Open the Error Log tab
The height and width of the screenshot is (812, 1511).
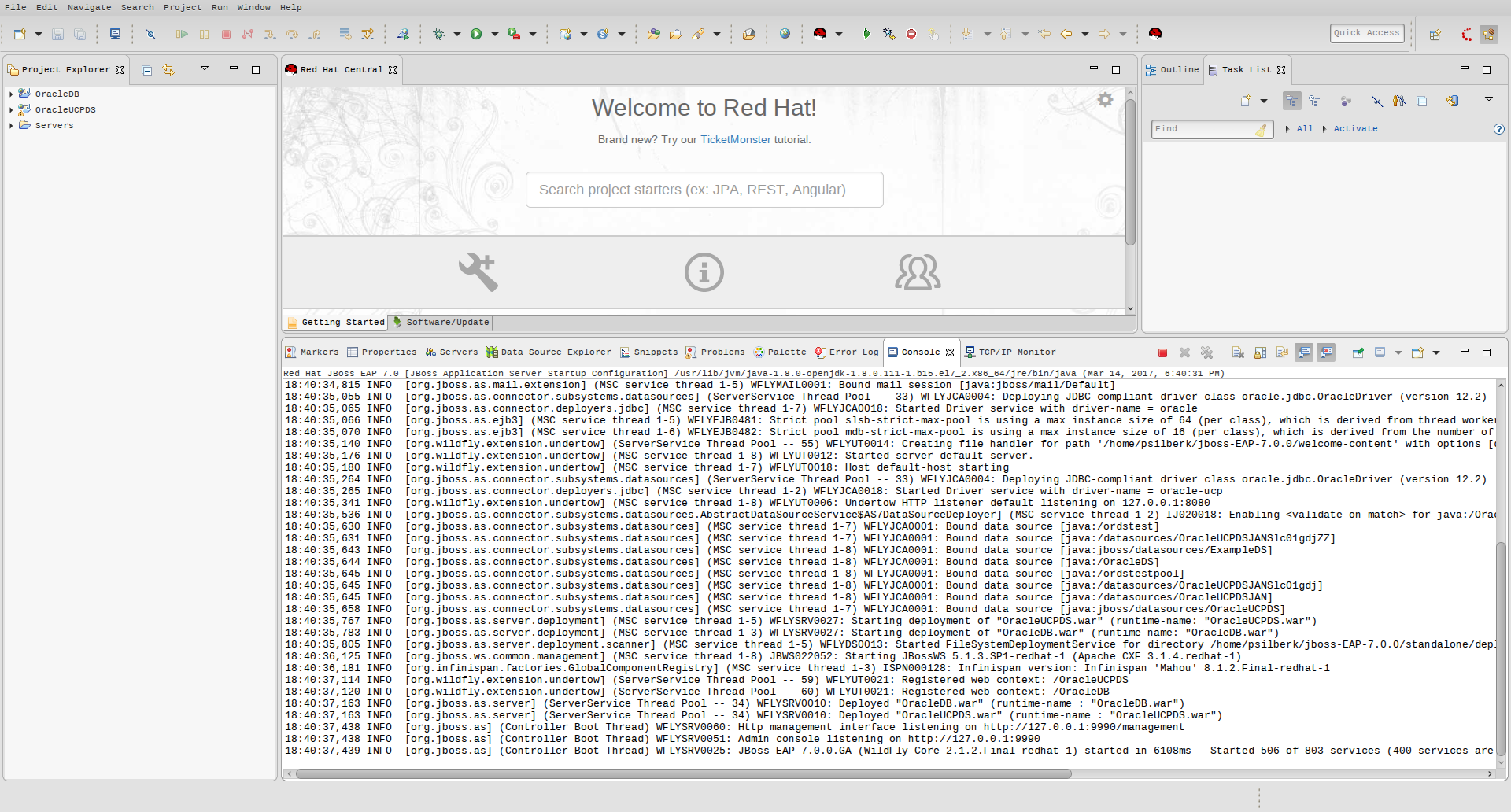847,352
